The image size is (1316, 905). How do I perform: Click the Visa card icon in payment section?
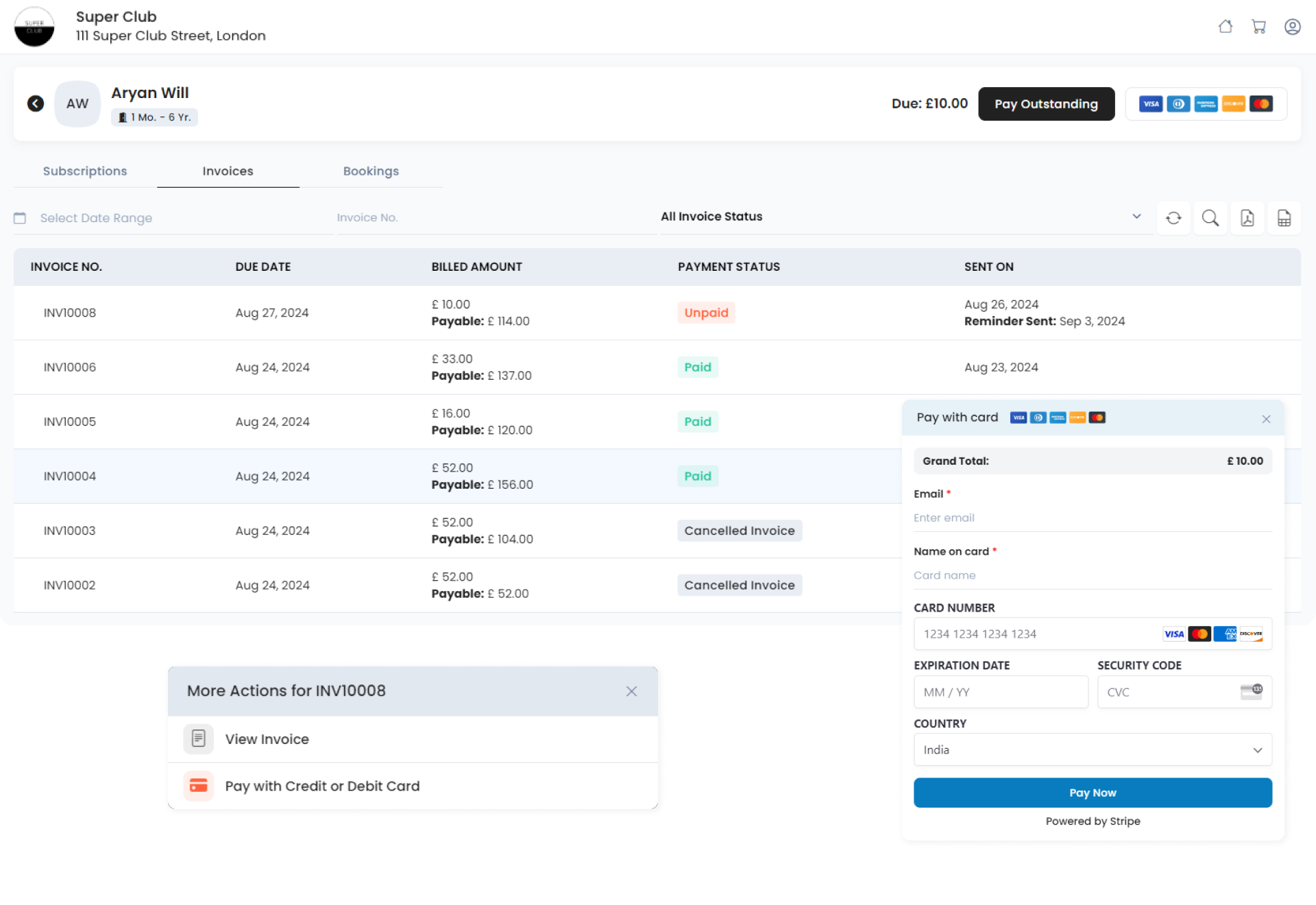pyautogui.click(x=1017, y=417)
